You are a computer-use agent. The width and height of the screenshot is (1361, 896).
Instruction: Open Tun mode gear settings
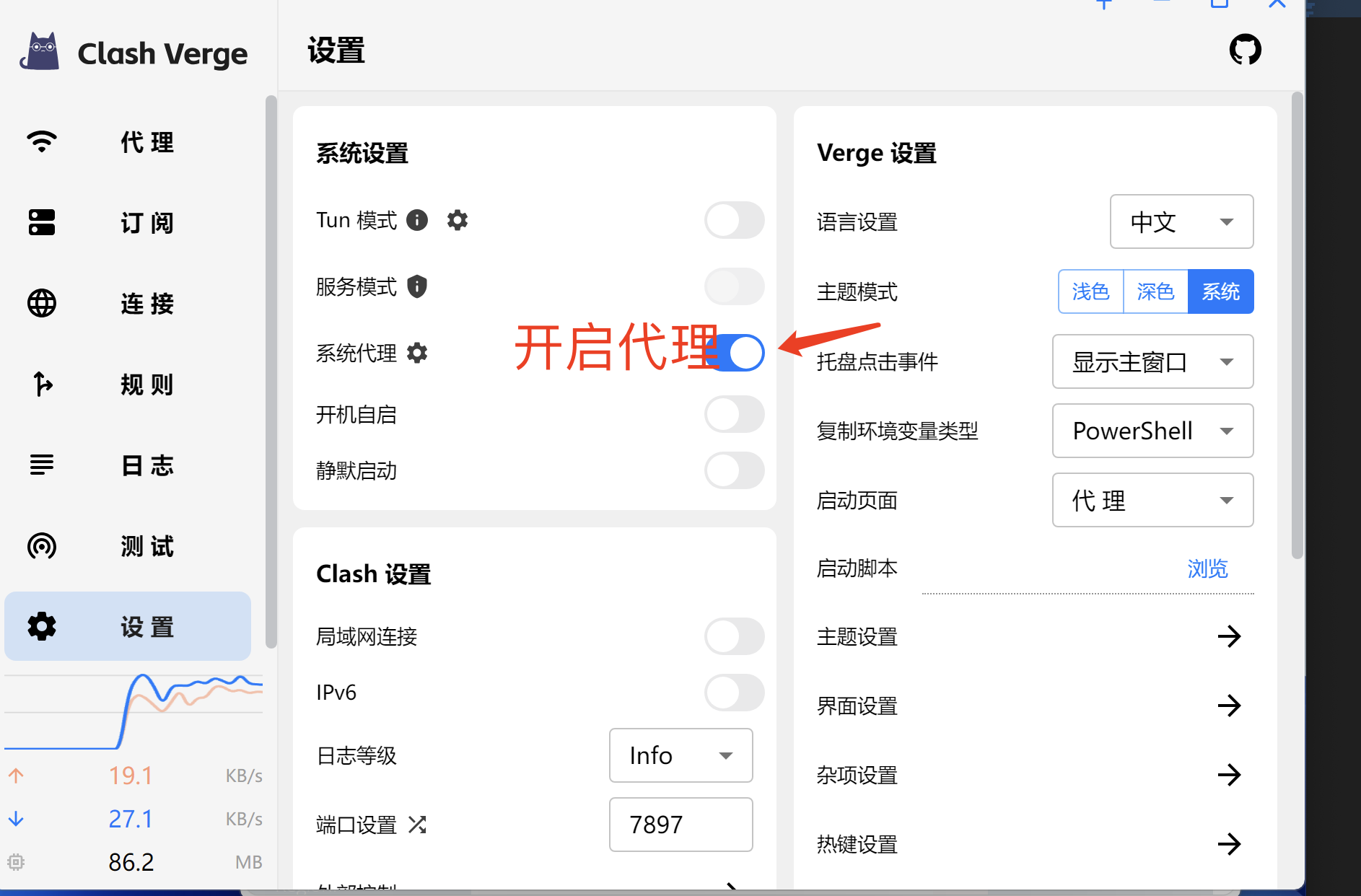[x=458, y=220]
